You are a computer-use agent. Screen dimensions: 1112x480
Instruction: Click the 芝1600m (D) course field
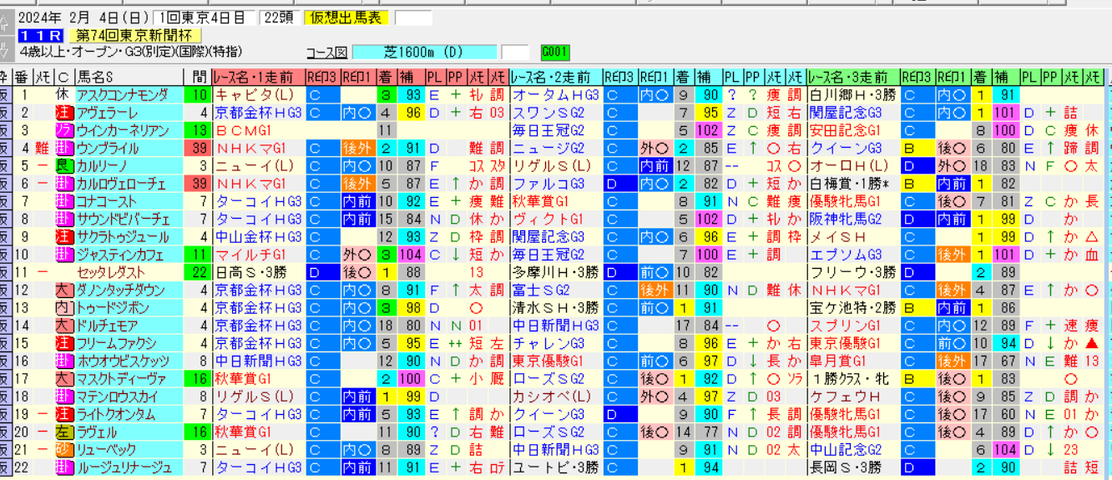coord(424,52)
